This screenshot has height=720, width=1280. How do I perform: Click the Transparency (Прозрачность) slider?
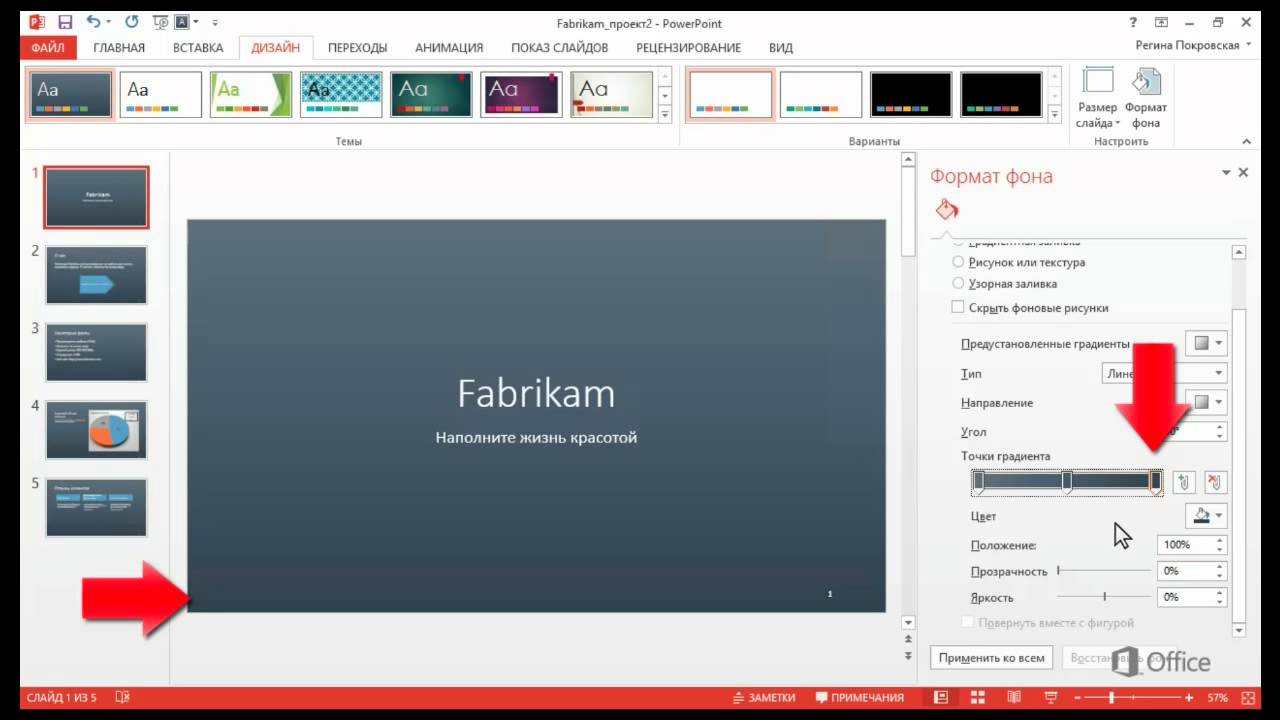coord(1104,571)
